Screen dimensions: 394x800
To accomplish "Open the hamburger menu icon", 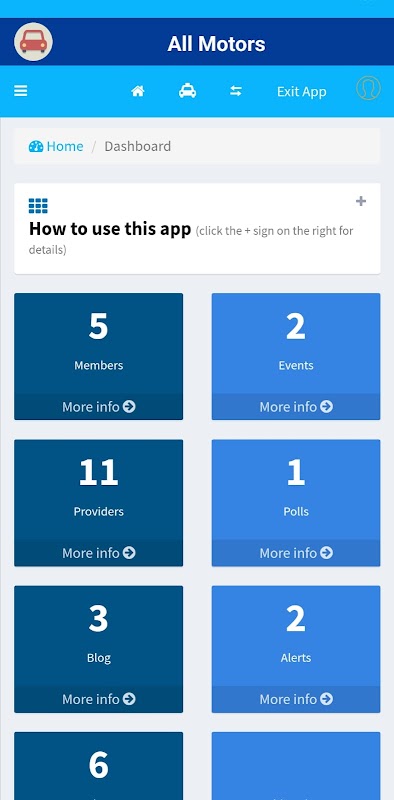I will point(20,91).
